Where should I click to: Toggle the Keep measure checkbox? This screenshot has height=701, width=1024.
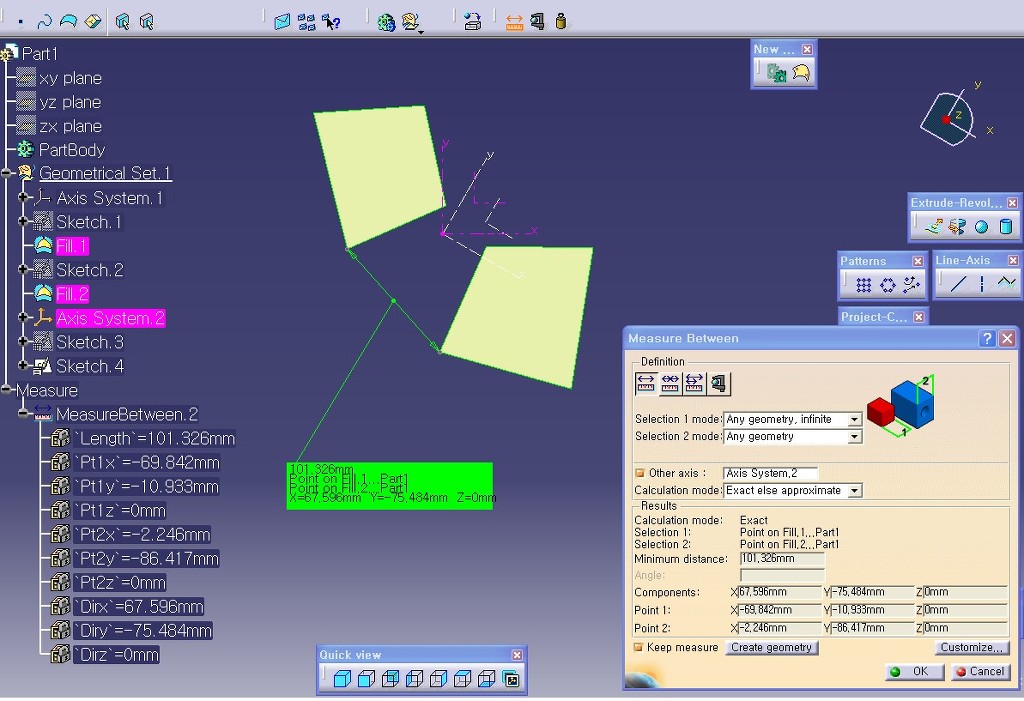(x=639, y=648)
